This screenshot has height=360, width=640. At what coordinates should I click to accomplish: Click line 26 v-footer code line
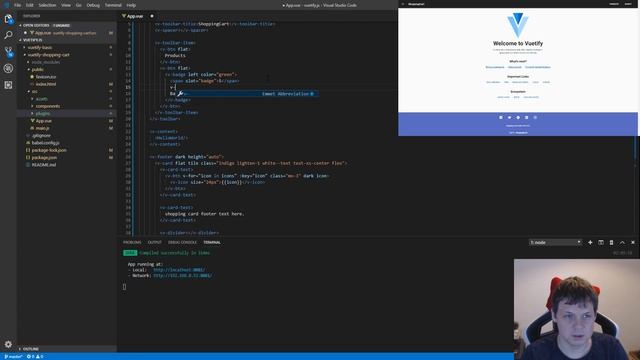point(187,157)
